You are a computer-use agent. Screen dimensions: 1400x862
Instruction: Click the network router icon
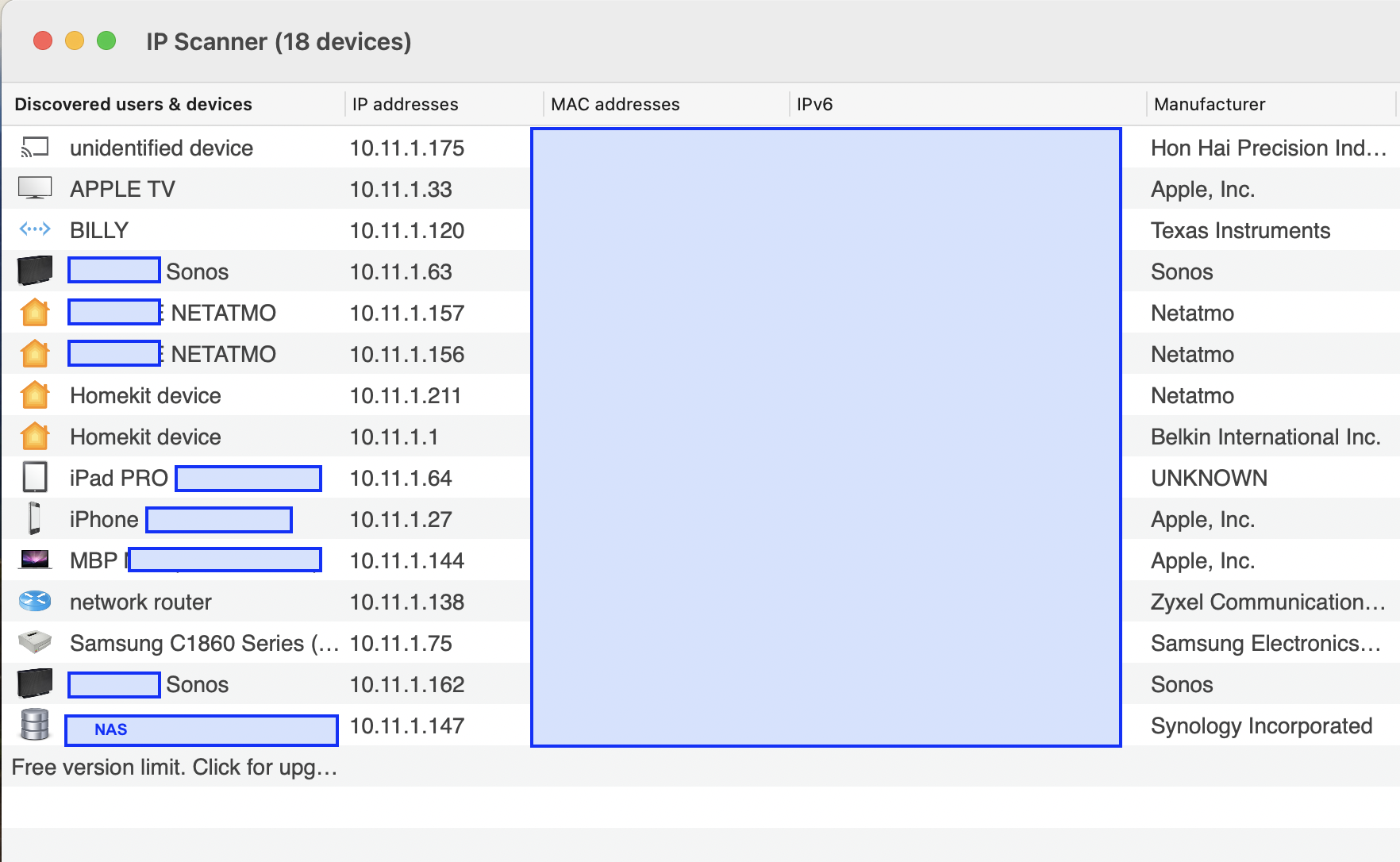(x=35, y=601)
